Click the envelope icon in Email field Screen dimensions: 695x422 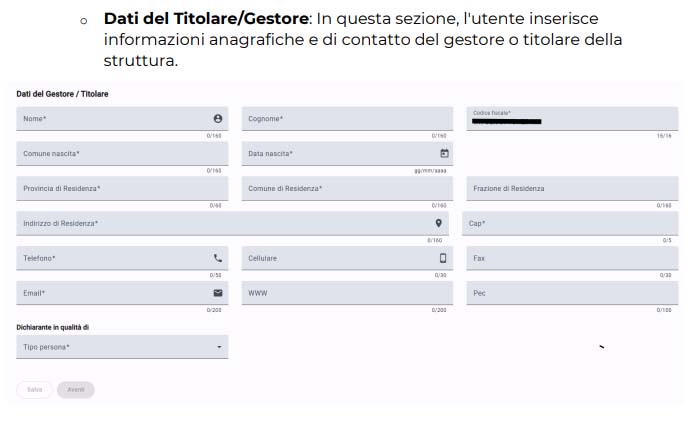coord(218,293)
